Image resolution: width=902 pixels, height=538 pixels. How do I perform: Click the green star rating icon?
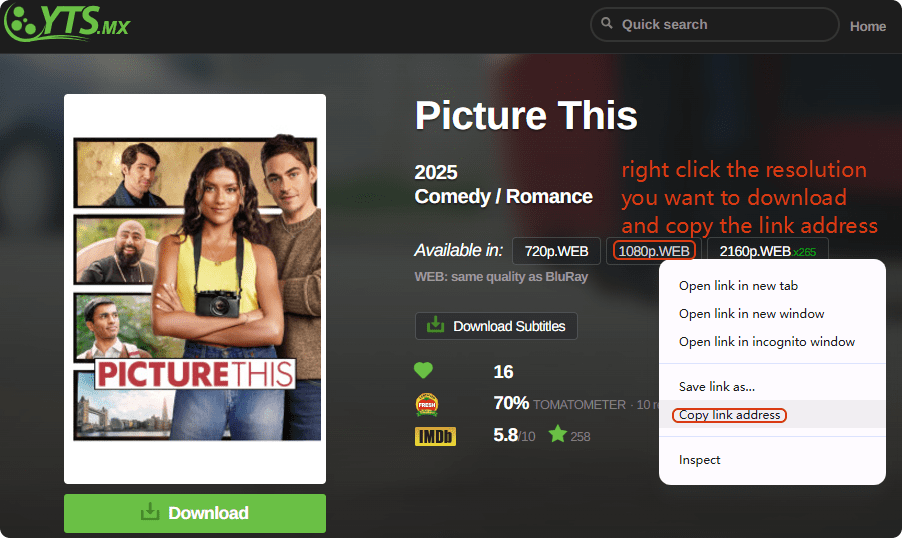pyautogui.click(x=557, y=435)
